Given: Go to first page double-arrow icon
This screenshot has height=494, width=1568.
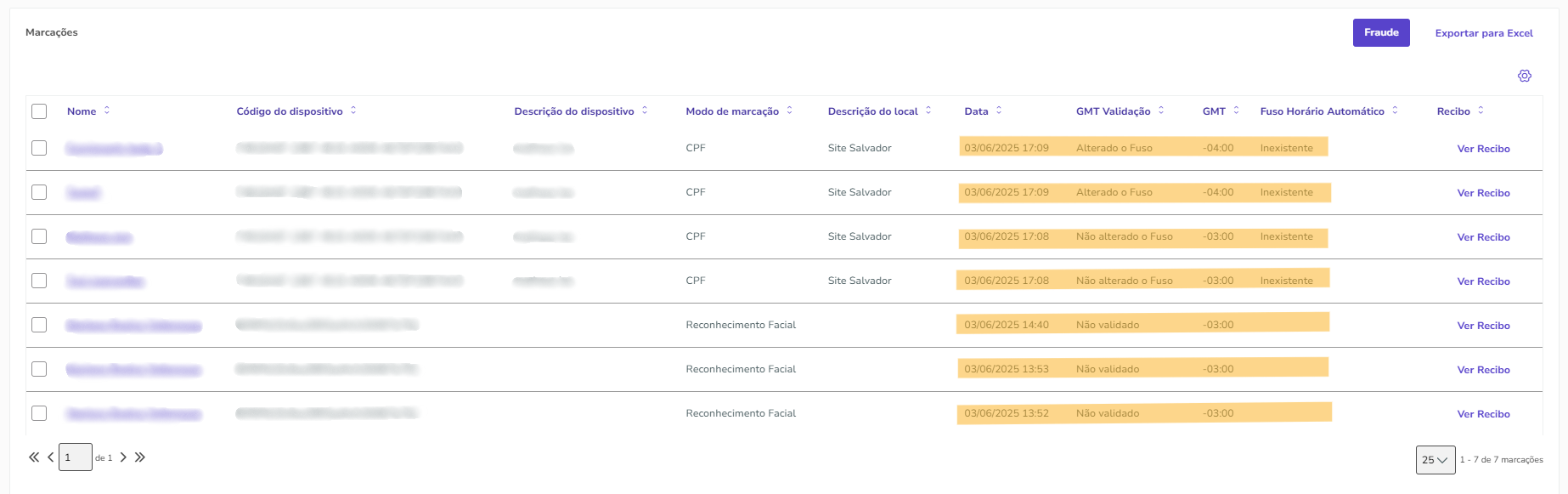Looking at the screenshot, I should tap(34, 457).
